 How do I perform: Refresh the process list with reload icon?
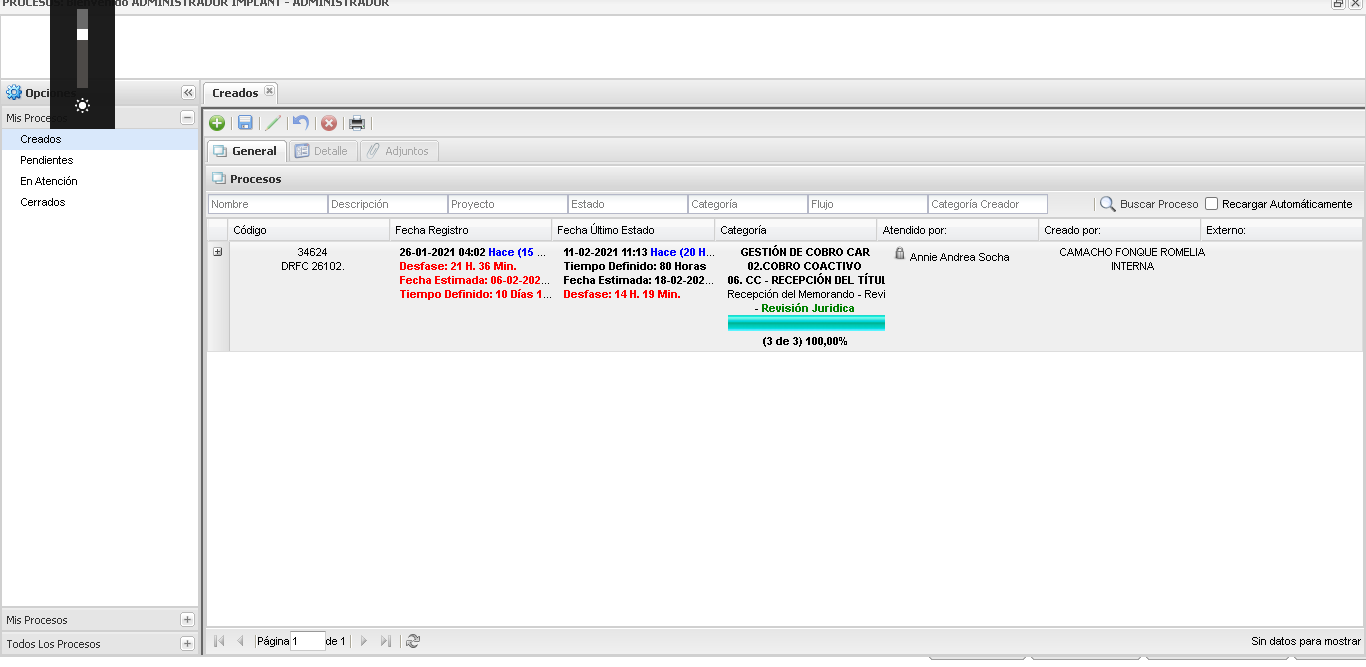(x=413, y=641)
